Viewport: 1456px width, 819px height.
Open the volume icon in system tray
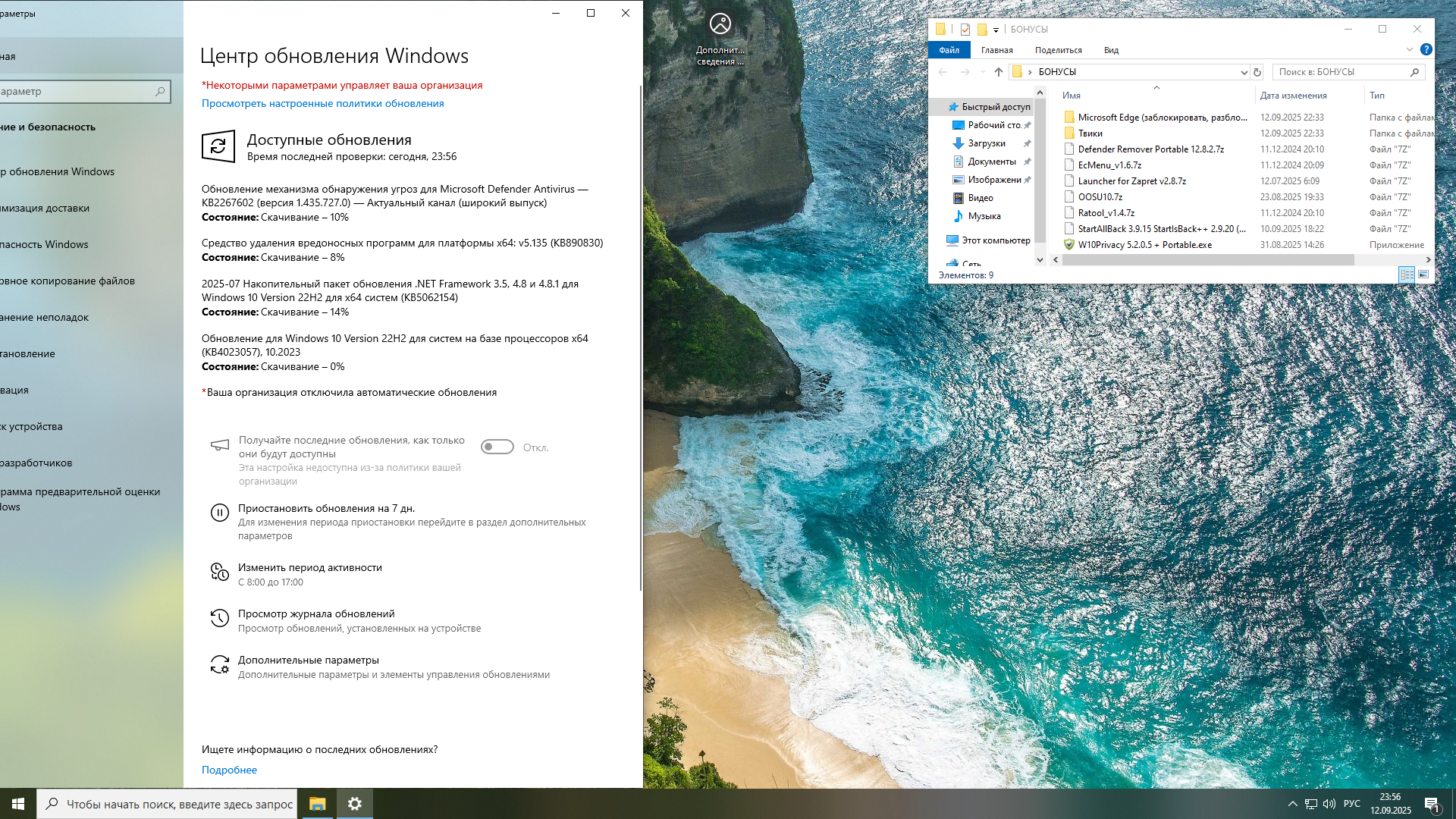pos(1329,804)
